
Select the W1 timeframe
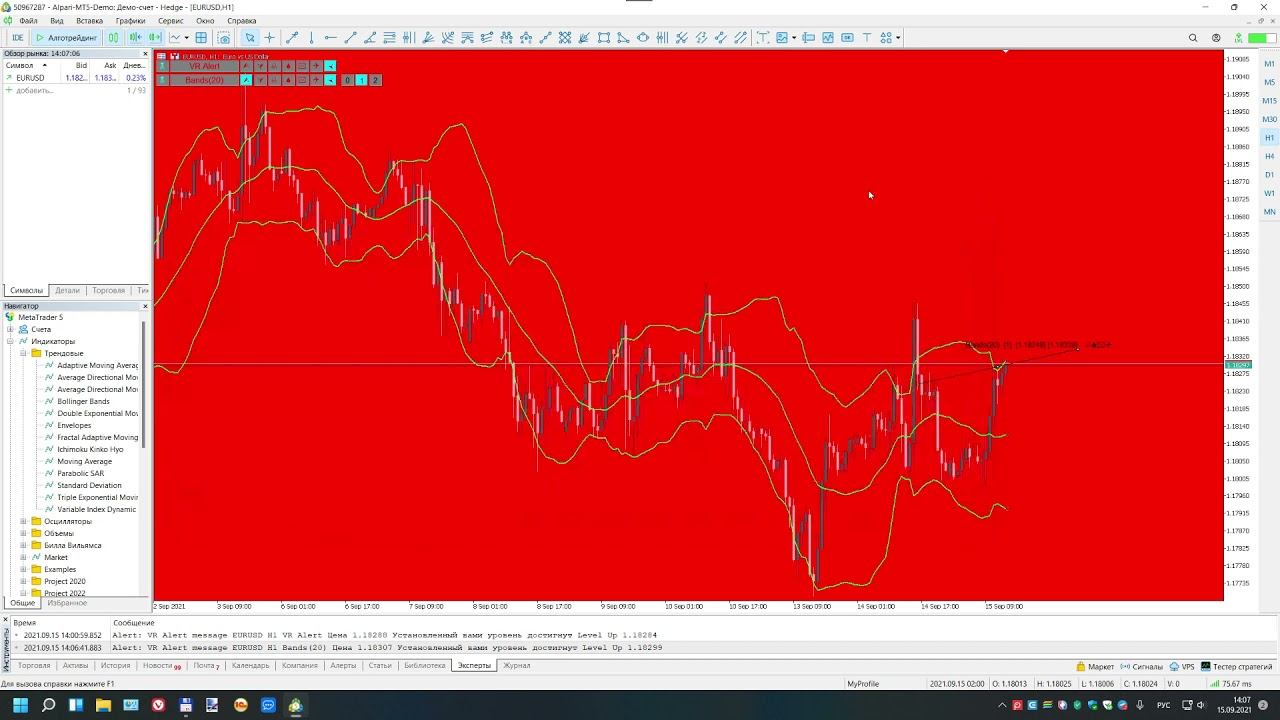click(x=1270, y=193)
